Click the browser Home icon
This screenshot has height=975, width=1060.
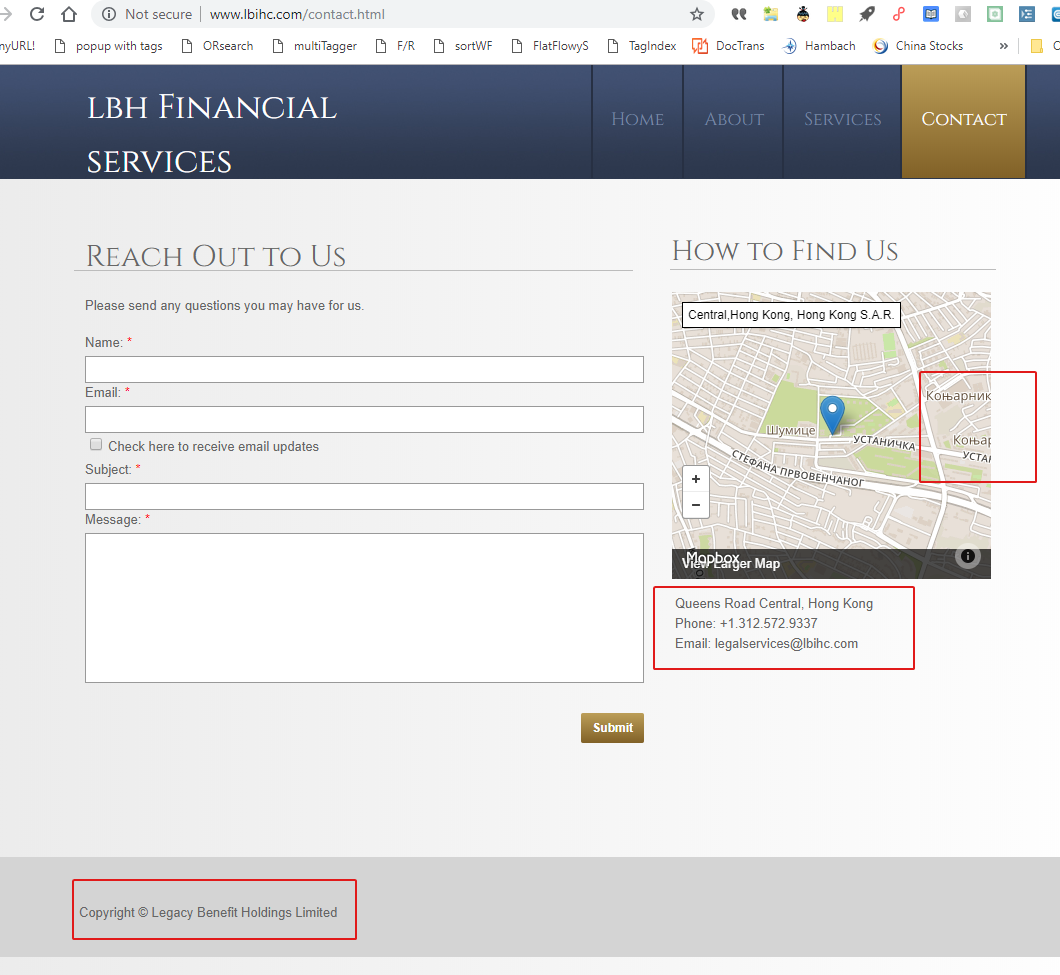point(69,14)
